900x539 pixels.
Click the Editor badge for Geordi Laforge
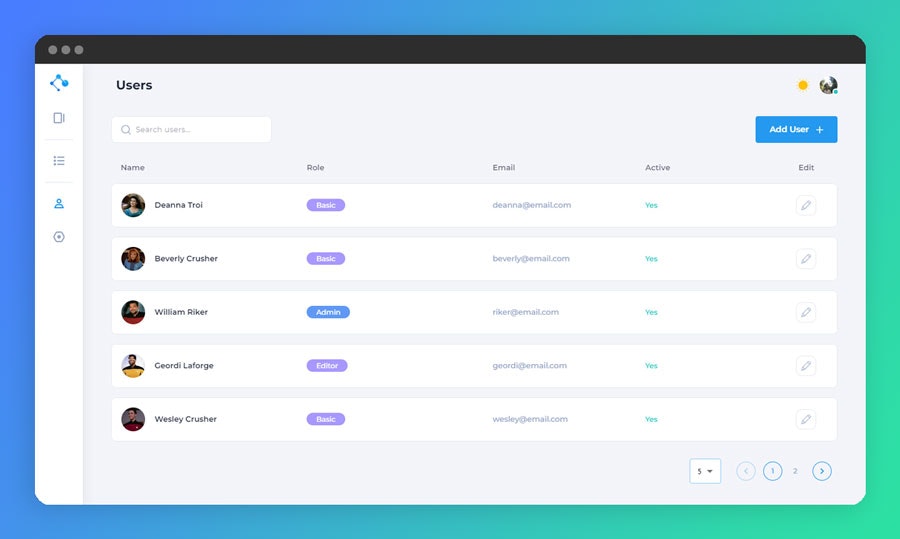tap(327, 366)
